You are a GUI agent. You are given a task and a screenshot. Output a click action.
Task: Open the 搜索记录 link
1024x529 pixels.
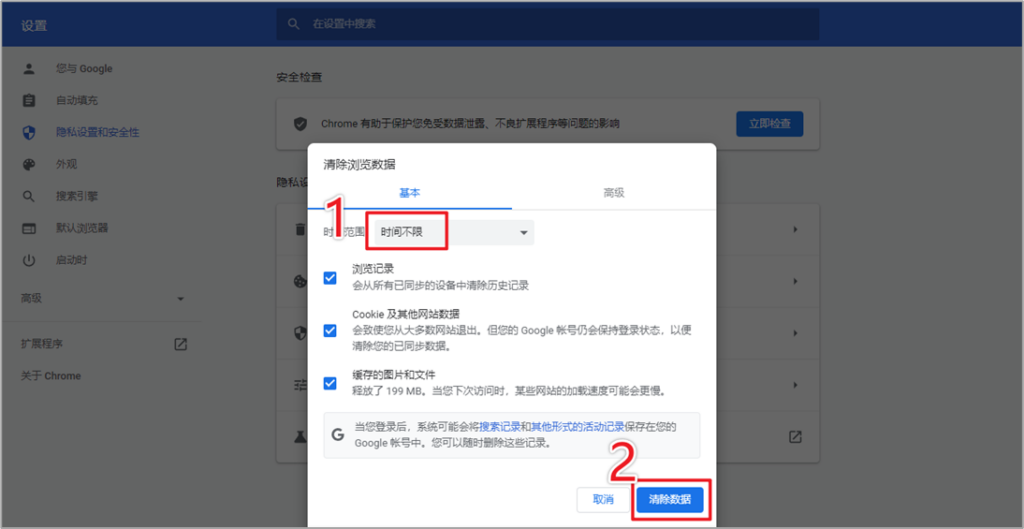pos(504,427)
